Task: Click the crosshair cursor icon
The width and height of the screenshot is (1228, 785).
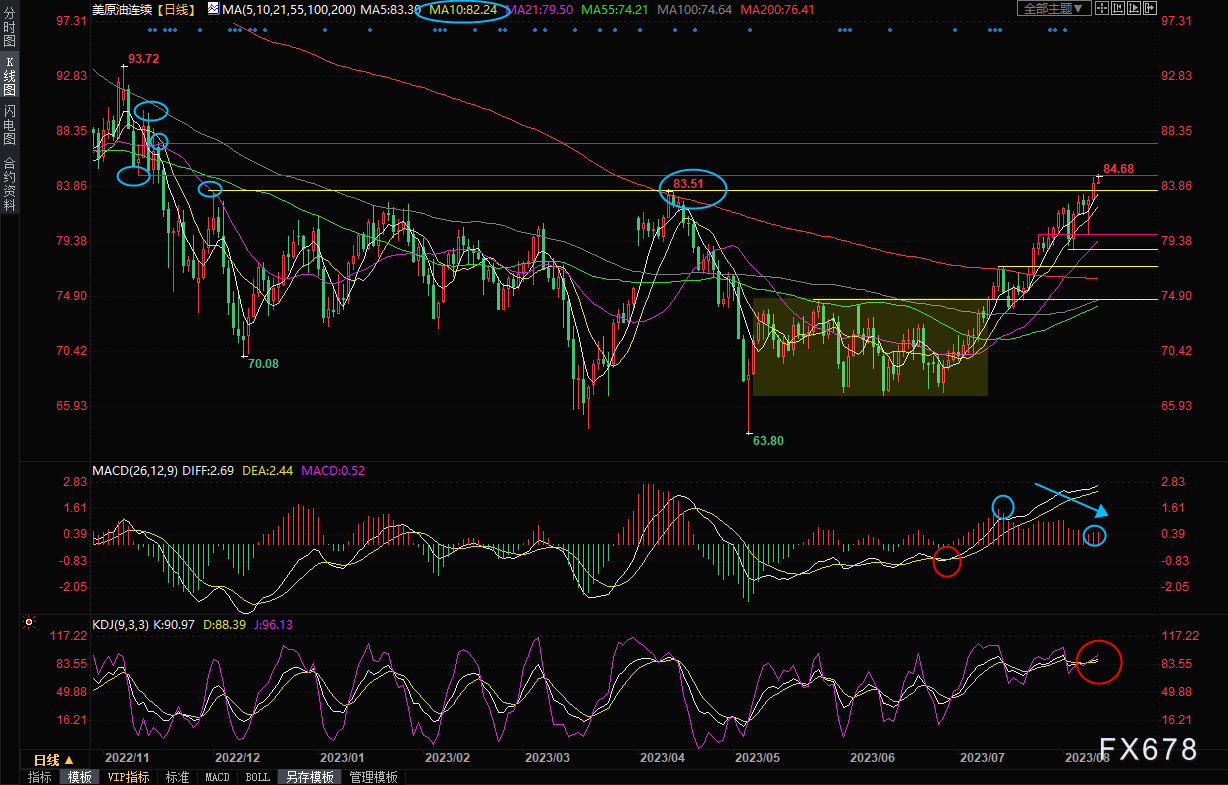Action: [1102, 8]
